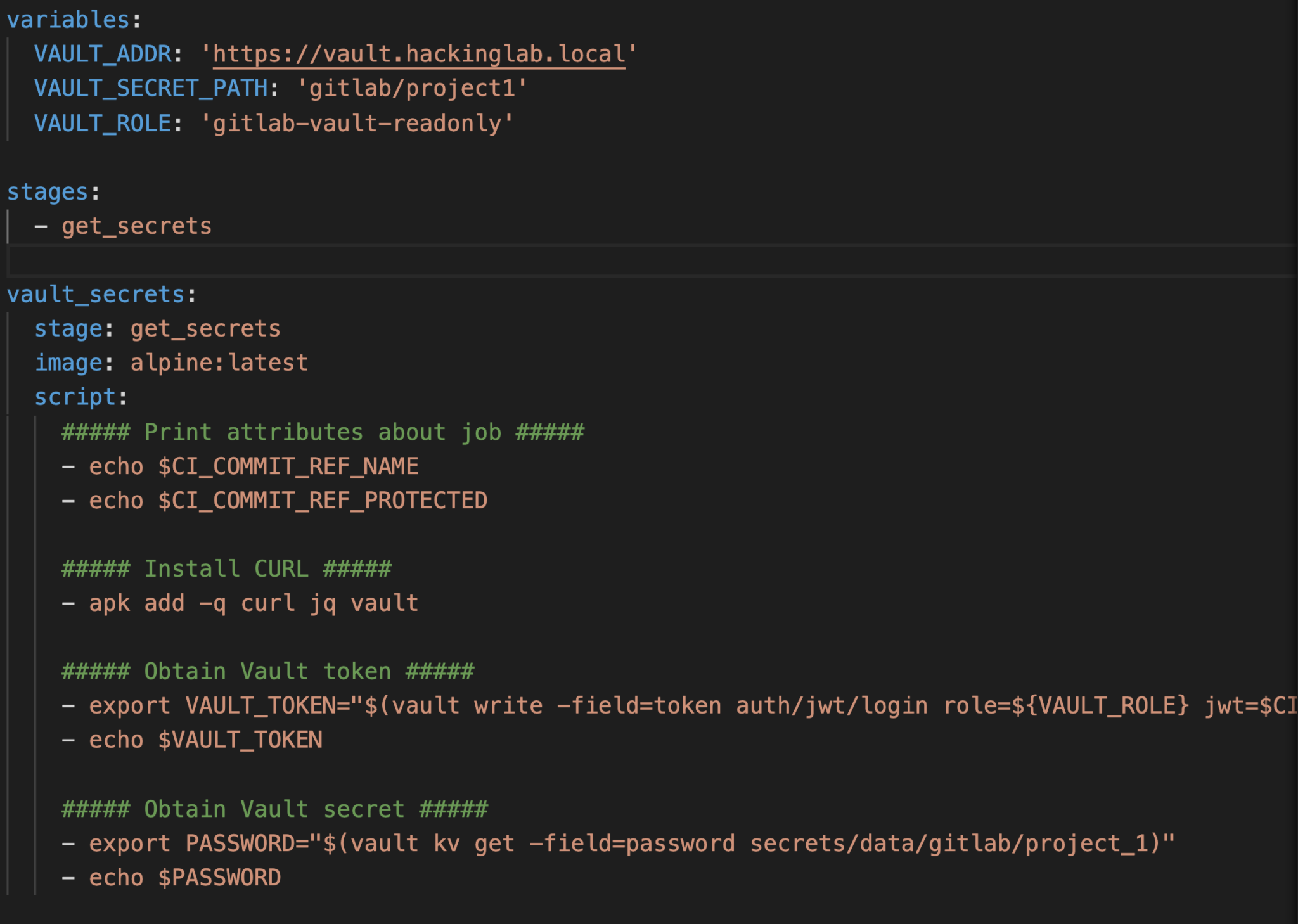Click the 'gitlab/project1' string value
Screen dimensions: 1298x924
click(x=412, y=89)
